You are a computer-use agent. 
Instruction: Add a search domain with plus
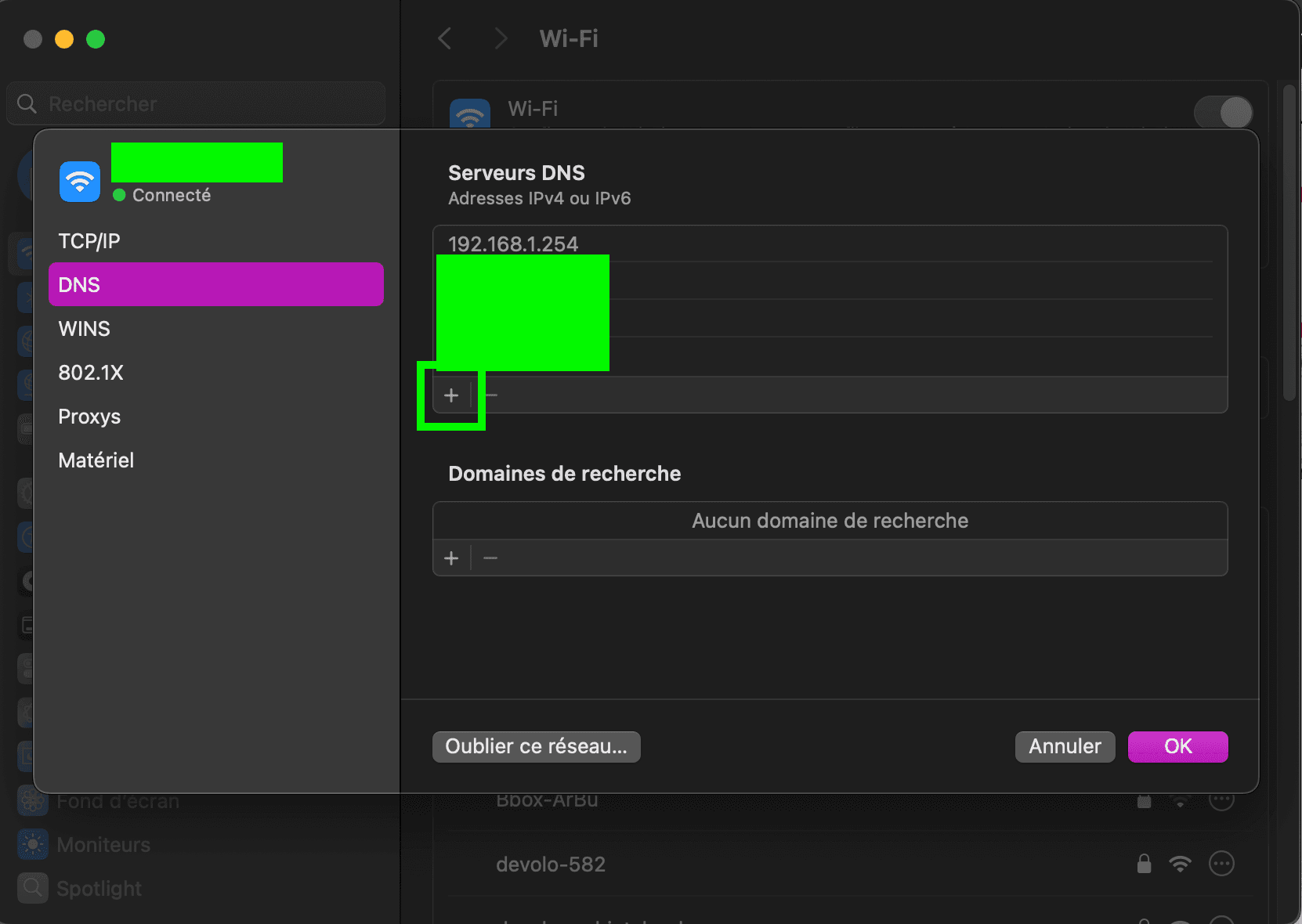pyautogui.click(x=451, y=558)
